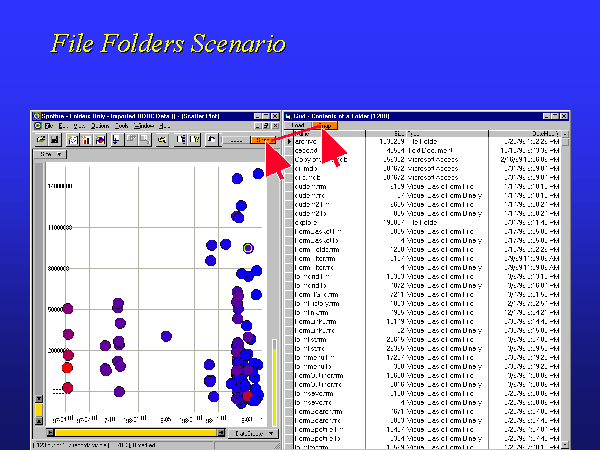Click the row pointer arrow beside the archive row
Screen dimensions: 600x450
click(x=289, y=141)
